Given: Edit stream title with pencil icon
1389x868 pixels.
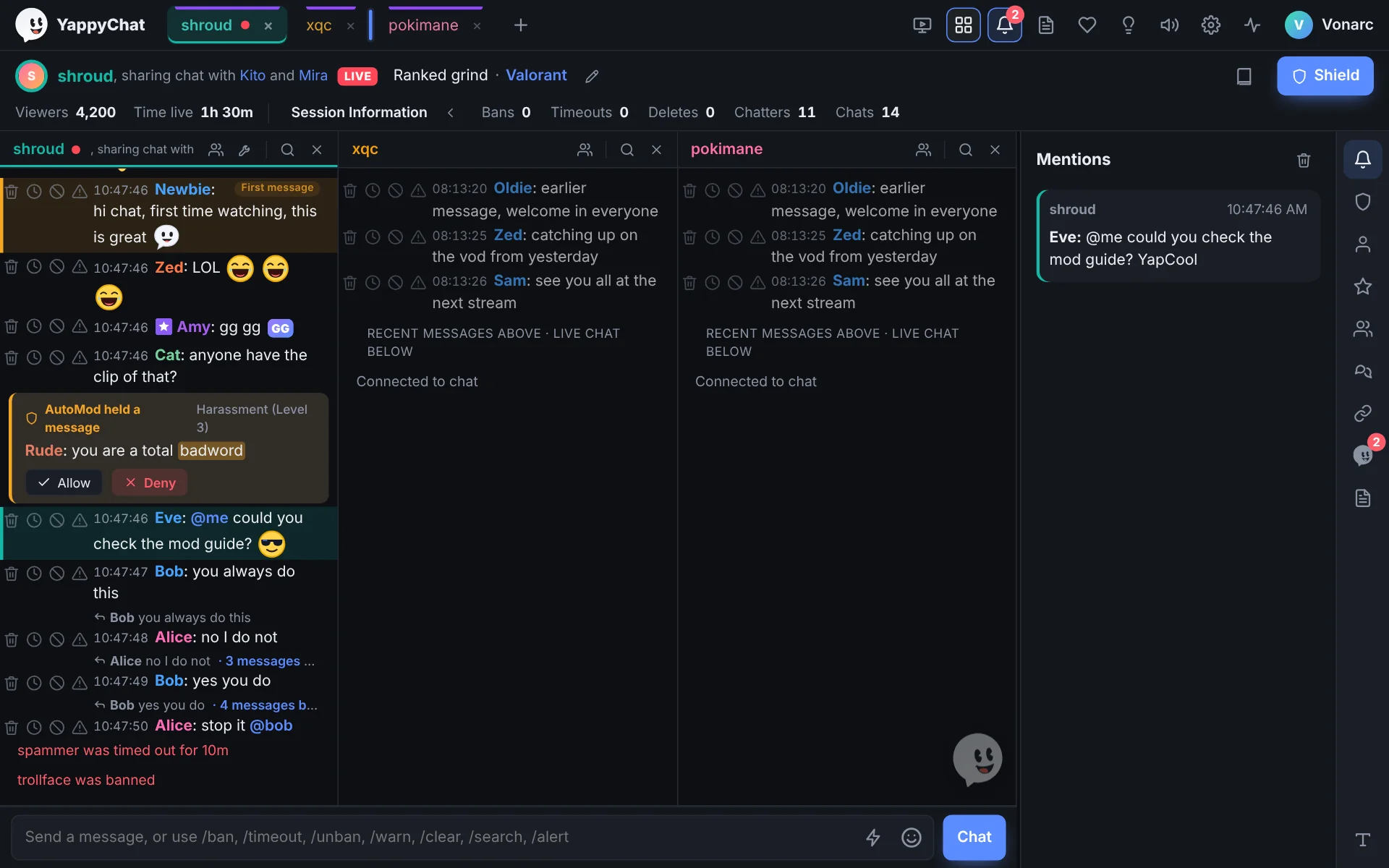Looking at the screenshot, I should 592,76.
